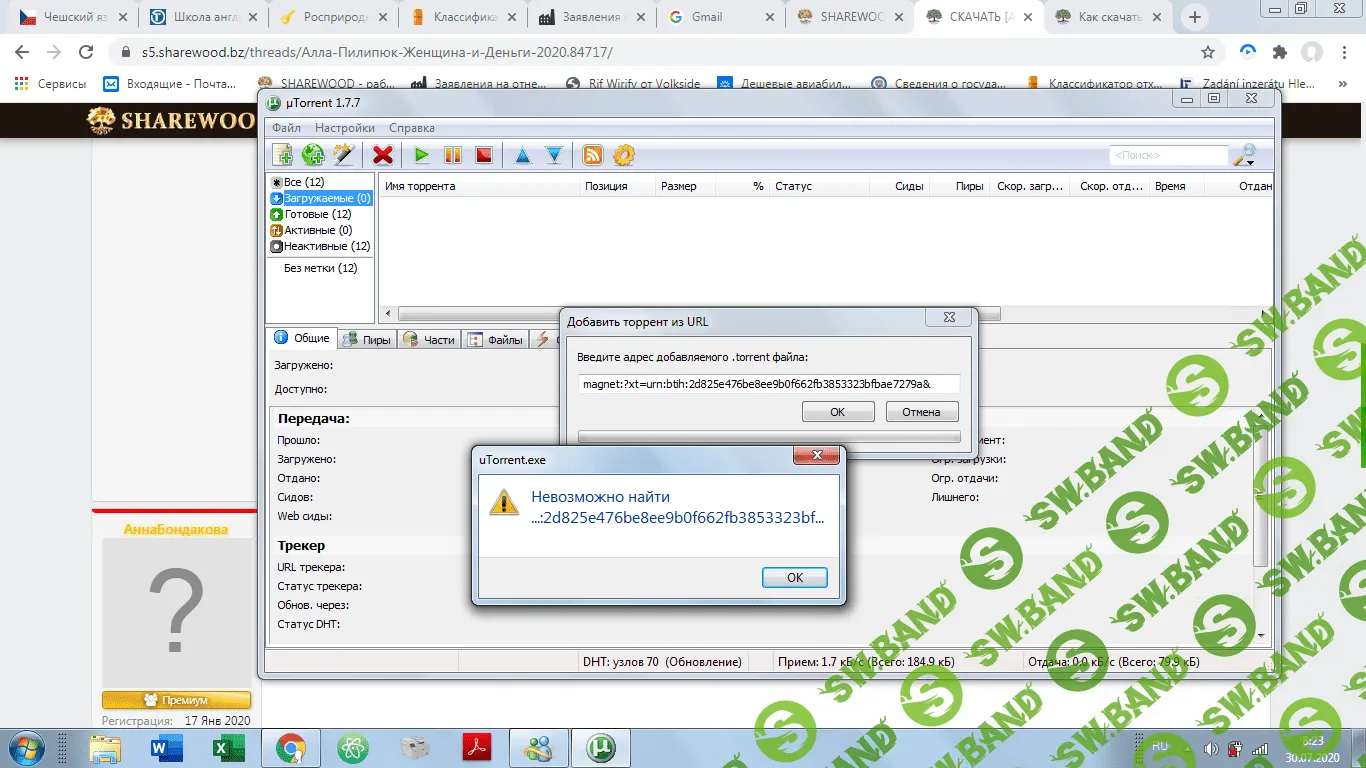This screenshot has width=1366, height=768.
Task: Open Preferences via the gear icon
Action: point(624,155)
